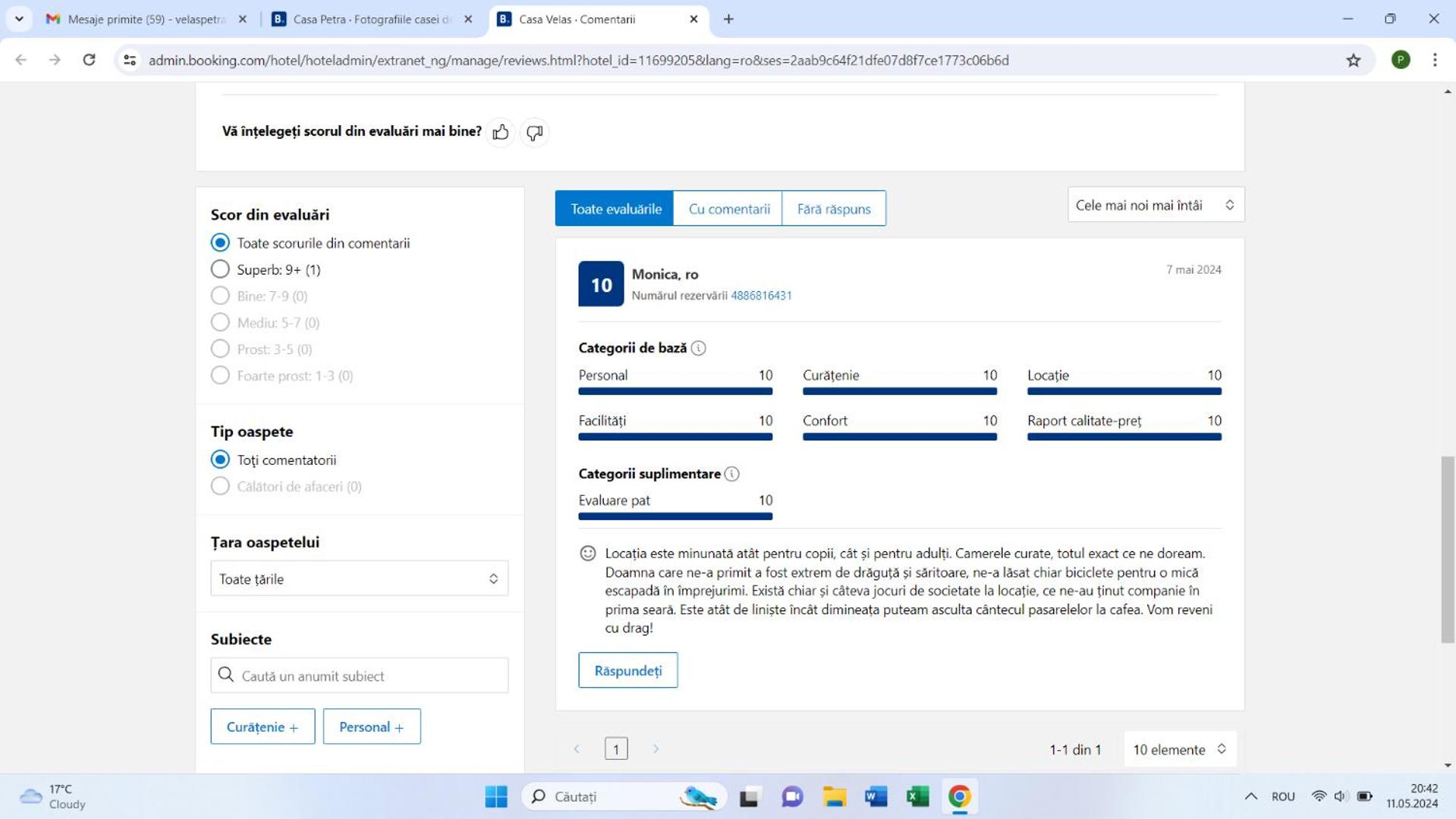Screen dimensions: 1456x819
Task: Select Mediu: 5-7 (0) radio option
Action: (x=220, y=322)
